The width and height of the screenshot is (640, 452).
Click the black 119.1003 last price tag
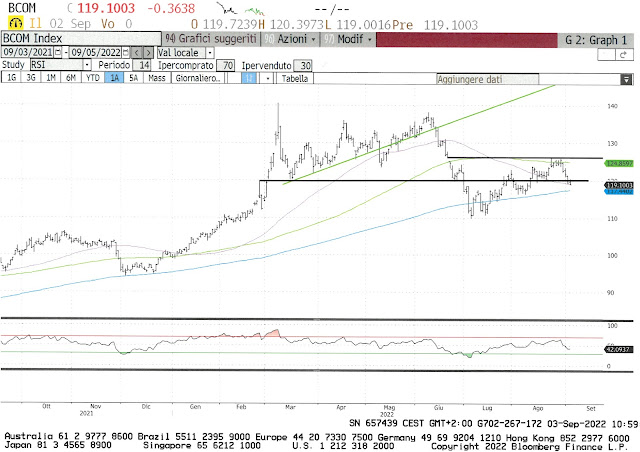tap(619, 185)
